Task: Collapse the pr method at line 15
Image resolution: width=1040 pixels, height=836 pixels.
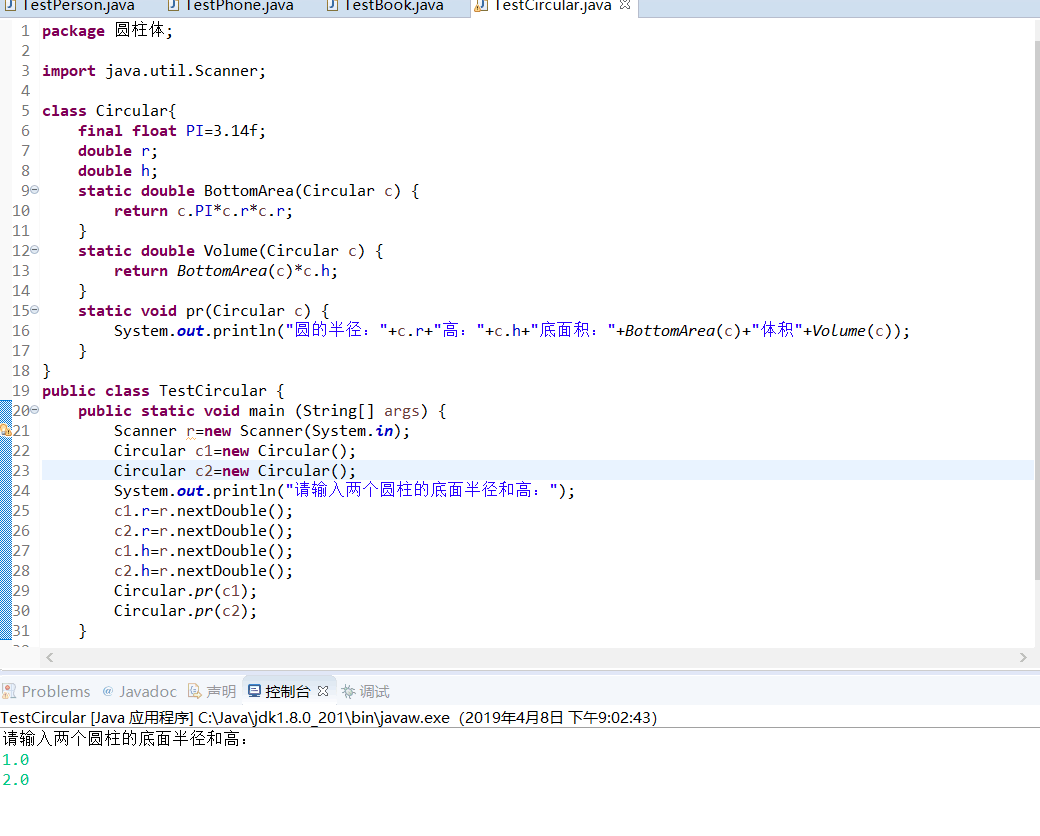Action: (34, 309)
